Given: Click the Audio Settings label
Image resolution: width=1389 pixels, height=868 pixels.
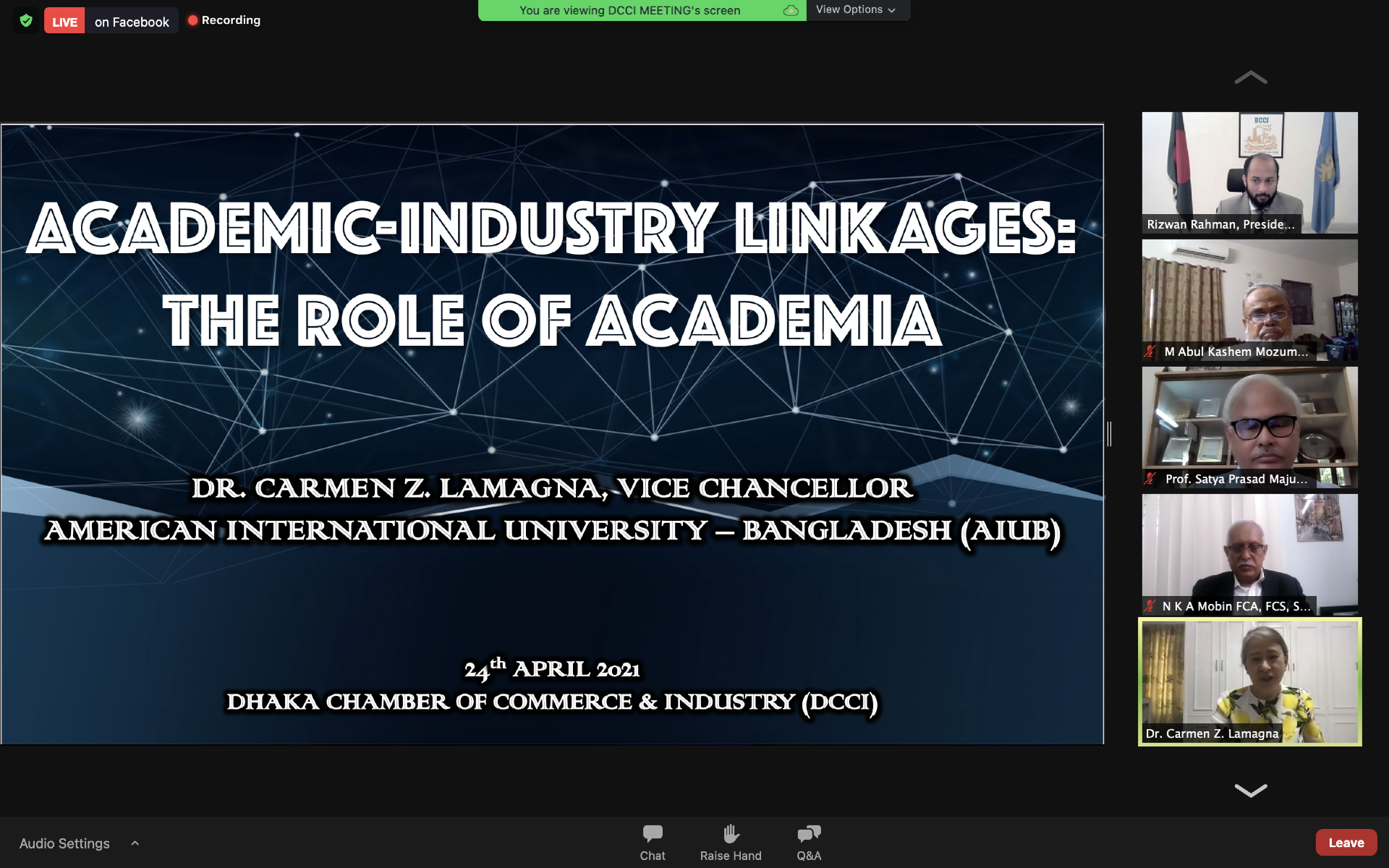Looking at the screenshot, I should click(64, 843).
